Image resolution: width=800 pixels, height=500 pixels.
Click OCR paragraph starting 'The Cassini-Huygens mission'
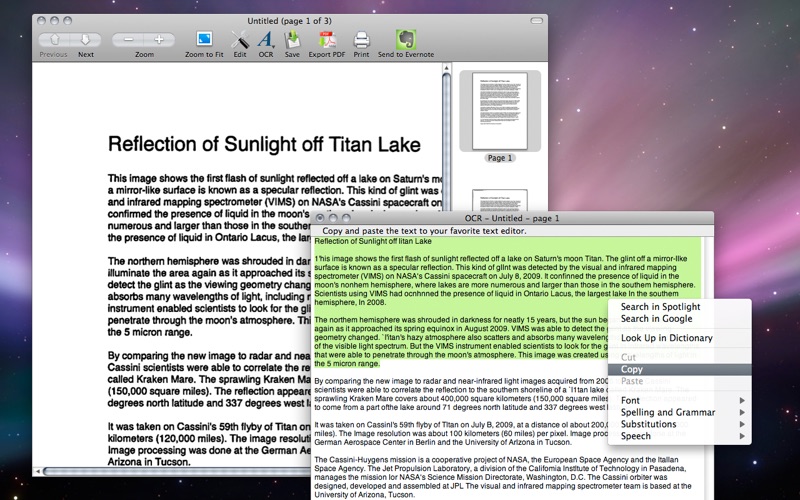503,477
